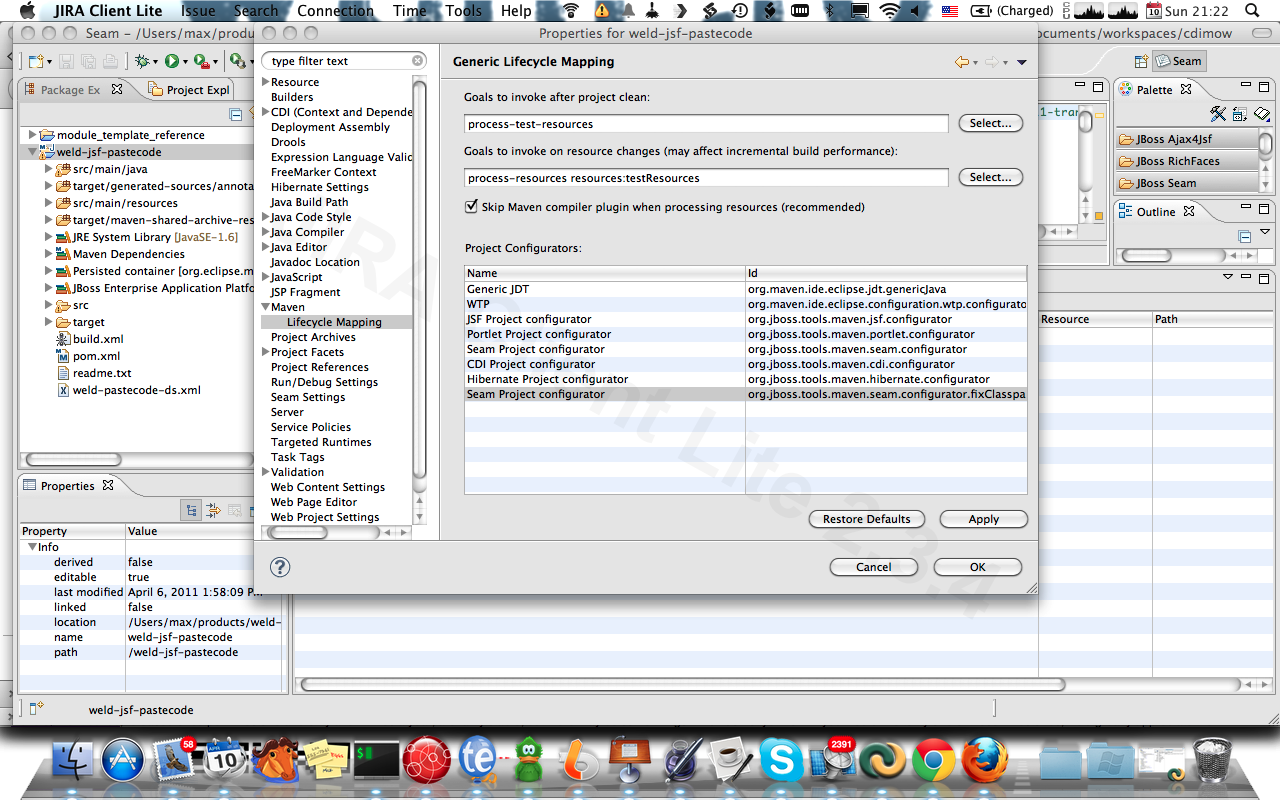Open Finder from the Dock
The width and height of the screenshot is (1280, 800).
click(73, 760)
